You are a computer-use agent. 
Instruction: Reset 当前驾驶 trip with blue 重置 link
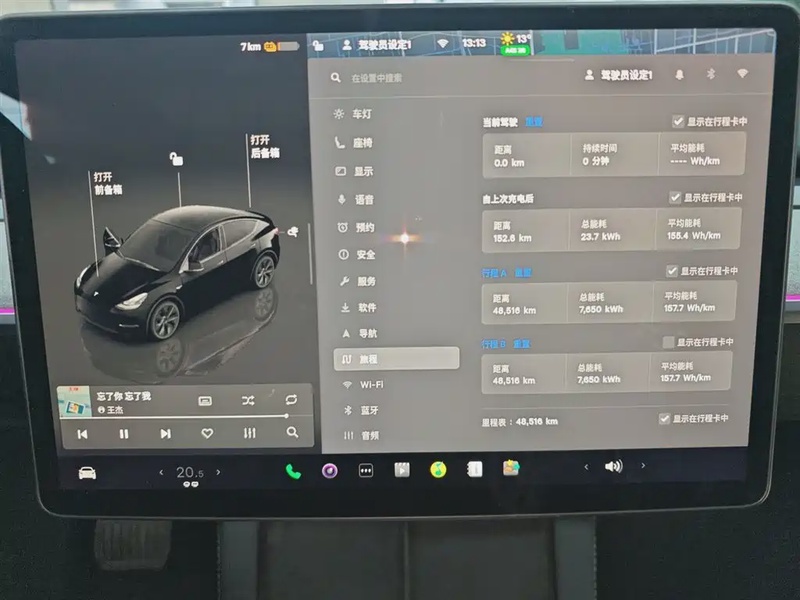pyautogui.click(x=534, y=122)
